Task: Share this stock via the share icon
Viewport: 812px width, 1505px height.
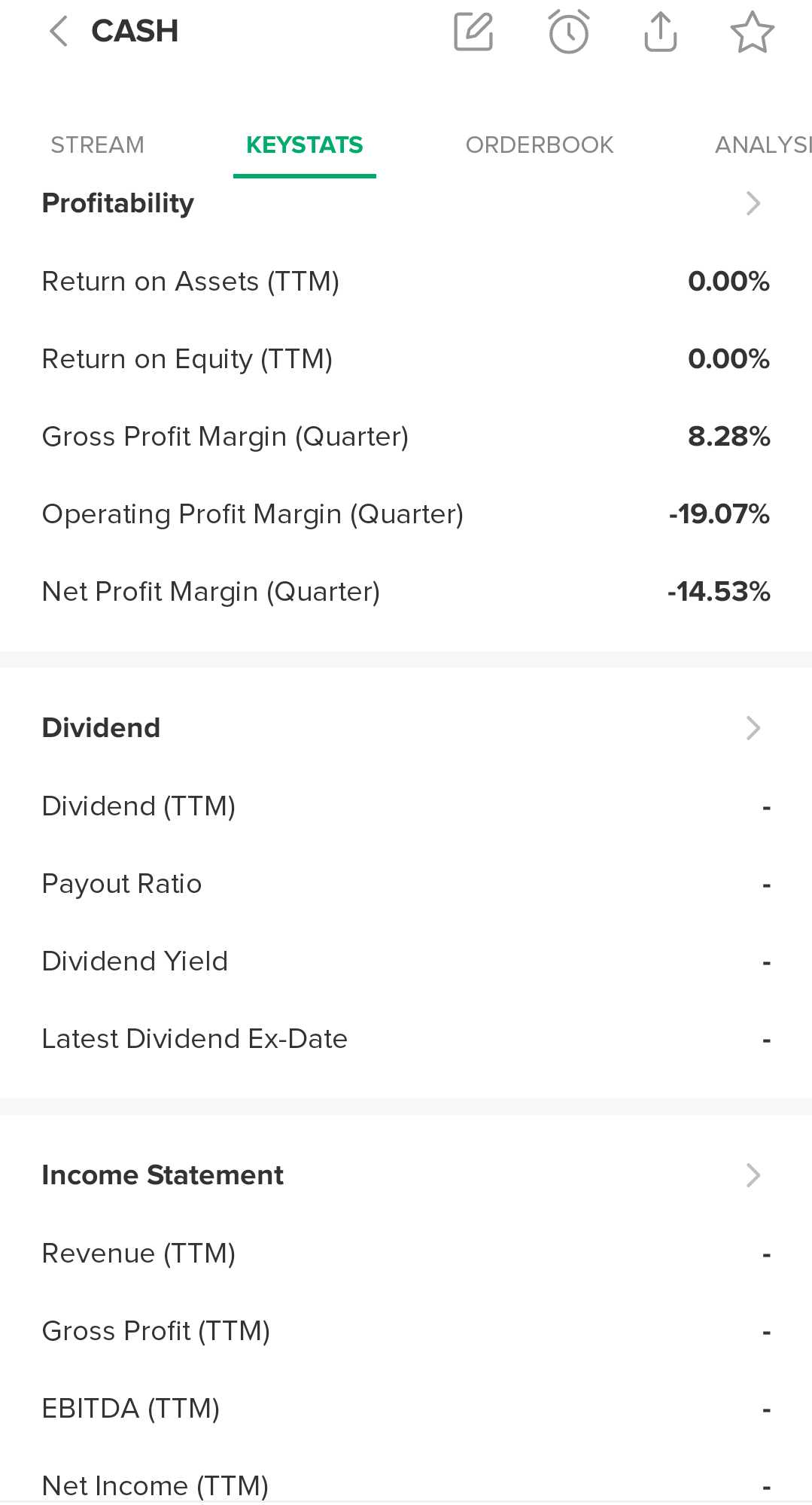Action: click(x=661, y=32)
